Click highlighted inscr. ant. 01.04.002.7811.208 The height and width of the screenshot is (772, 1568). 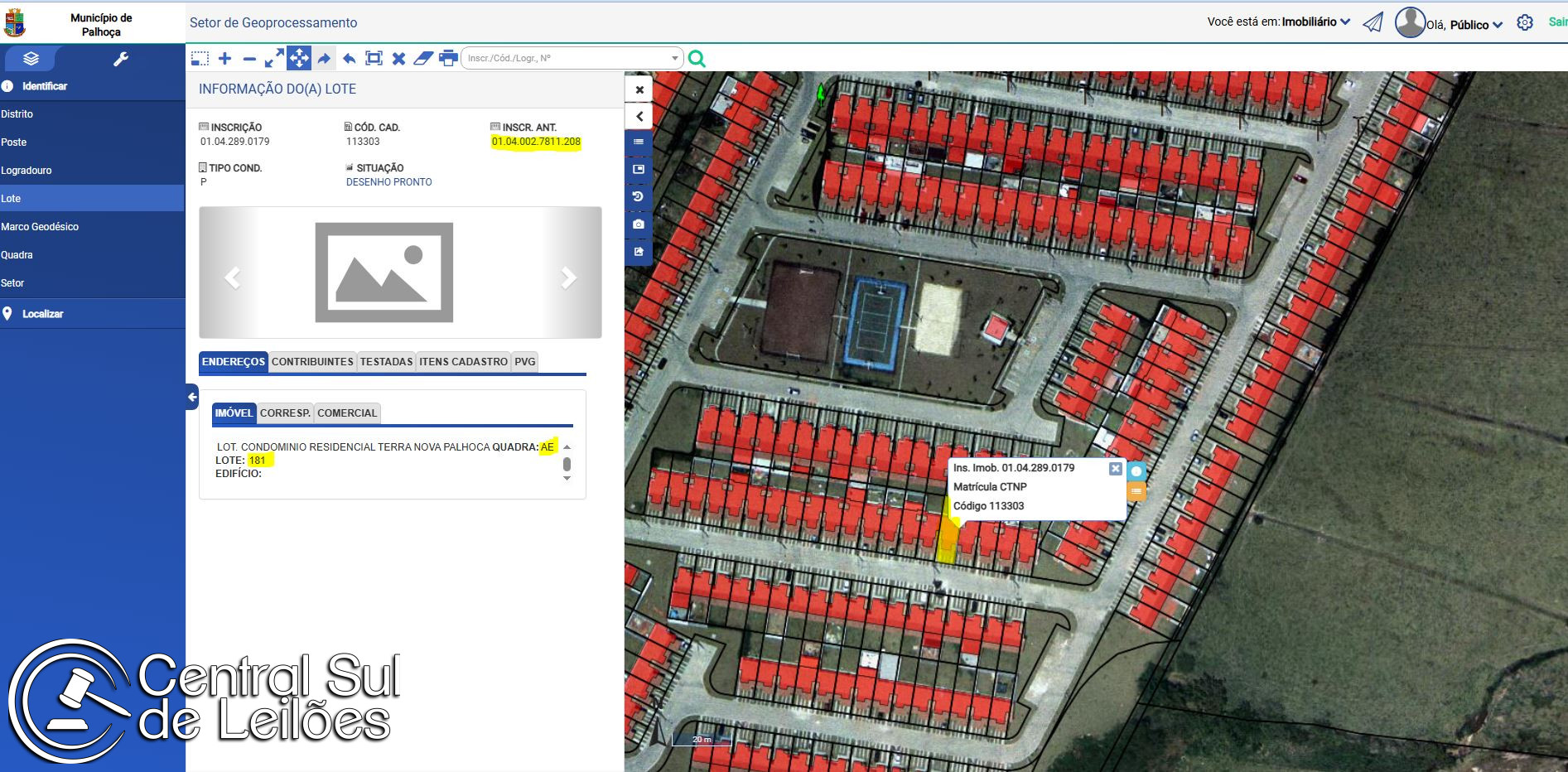click(536, 142)
